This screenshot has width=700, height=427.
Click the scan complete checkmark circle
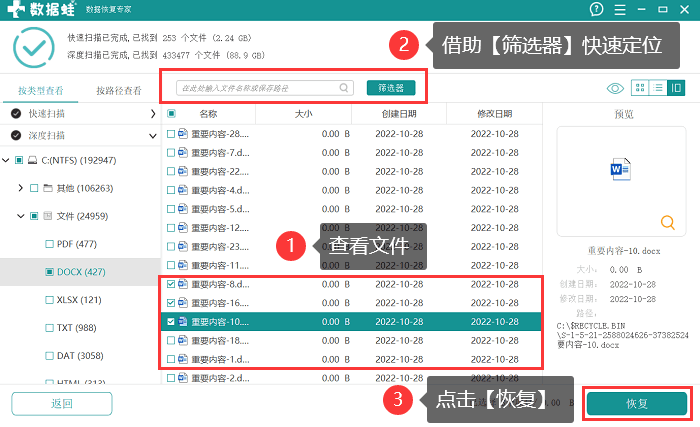pos(33,47)
